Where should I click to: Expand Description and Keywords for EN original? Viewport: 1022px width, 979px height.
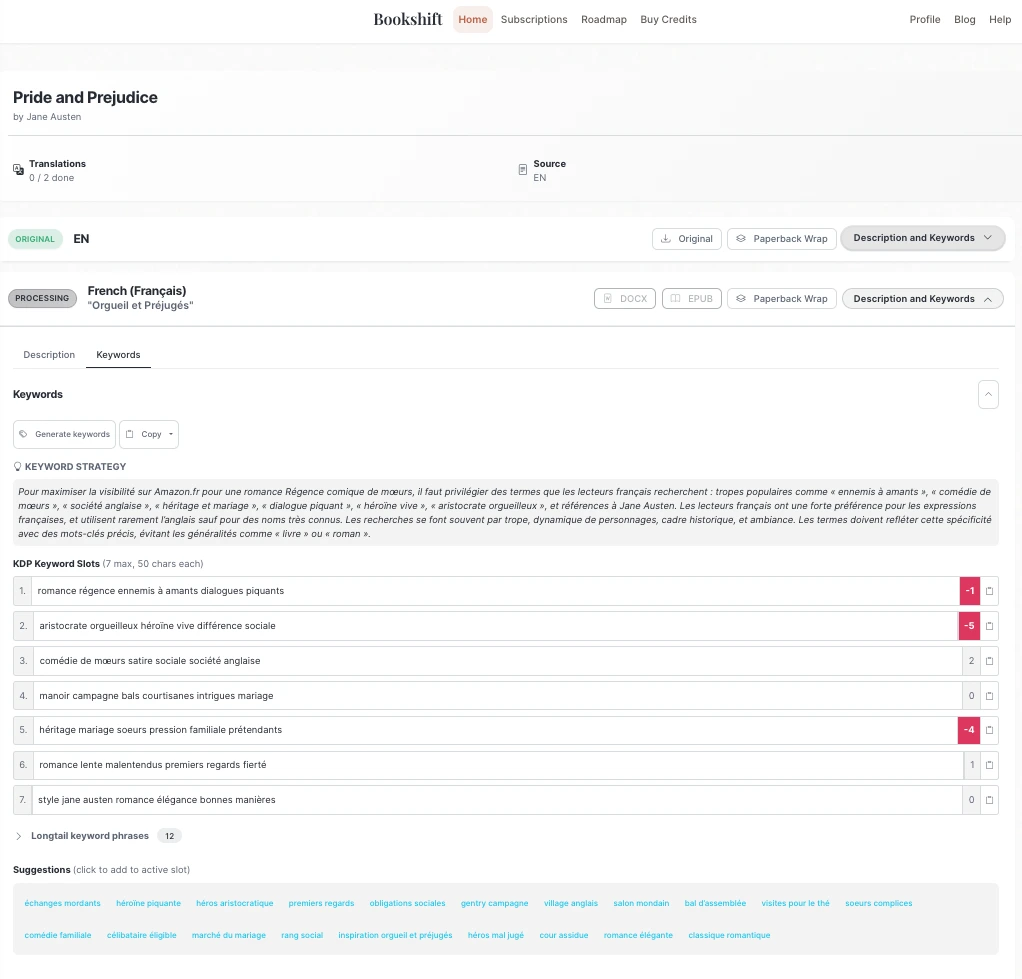pos(922,238)
